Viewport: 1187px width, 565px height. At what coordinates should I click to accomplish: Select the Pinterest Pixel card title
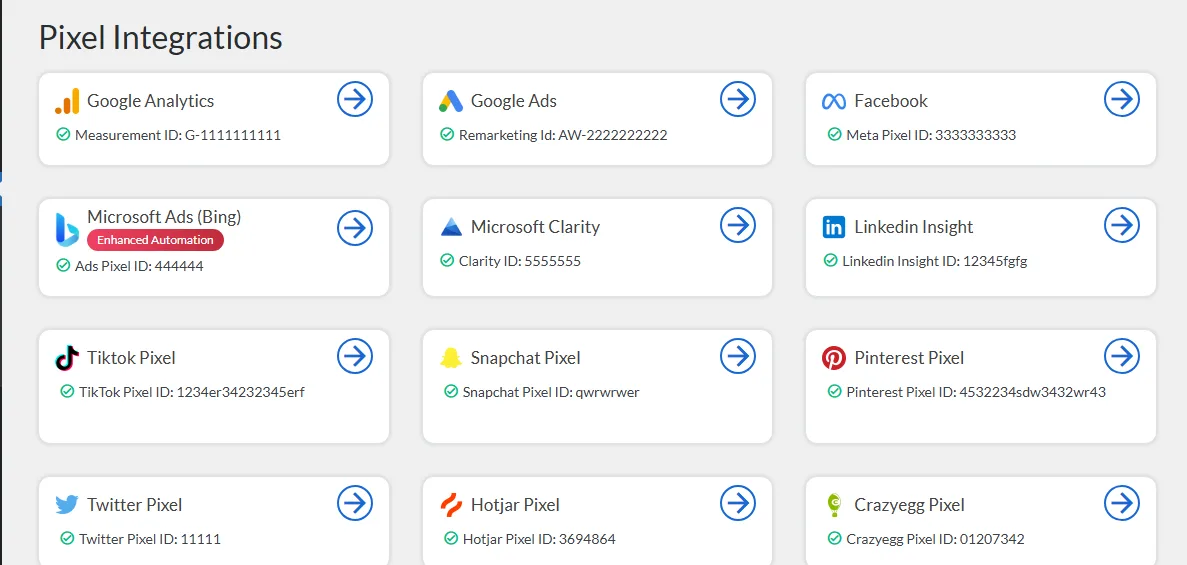coord(909,357)
